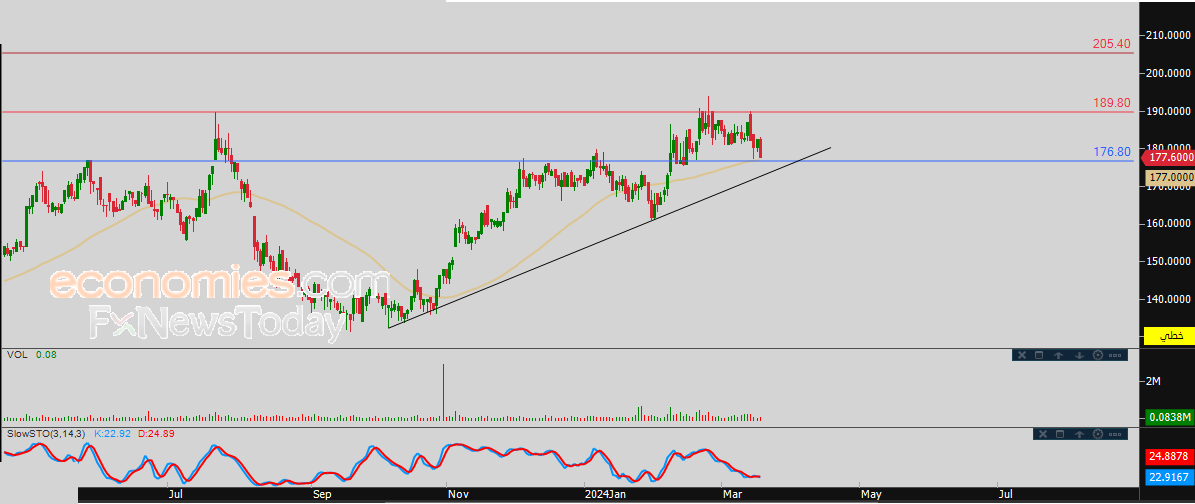This screenshot has height=504, width=1195.
Task: Select the black ascending trendline
Action: [x=610, y=237]
